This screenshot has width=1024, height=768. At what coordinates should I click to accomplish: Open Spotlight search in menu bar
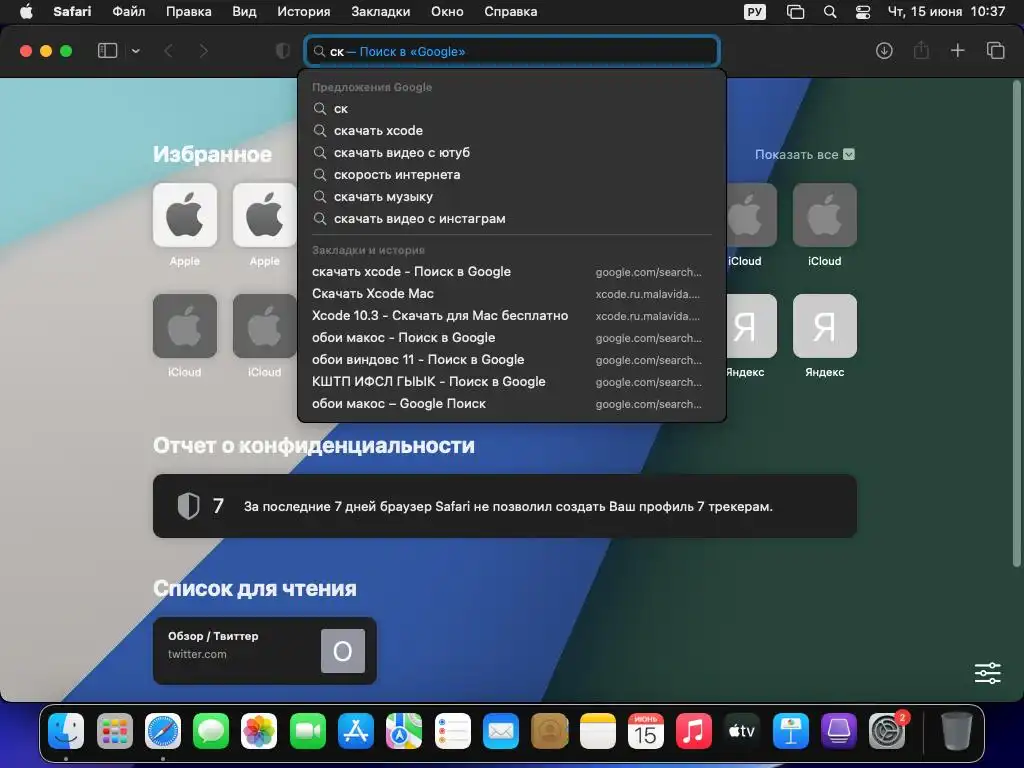[x=830, y=12]
